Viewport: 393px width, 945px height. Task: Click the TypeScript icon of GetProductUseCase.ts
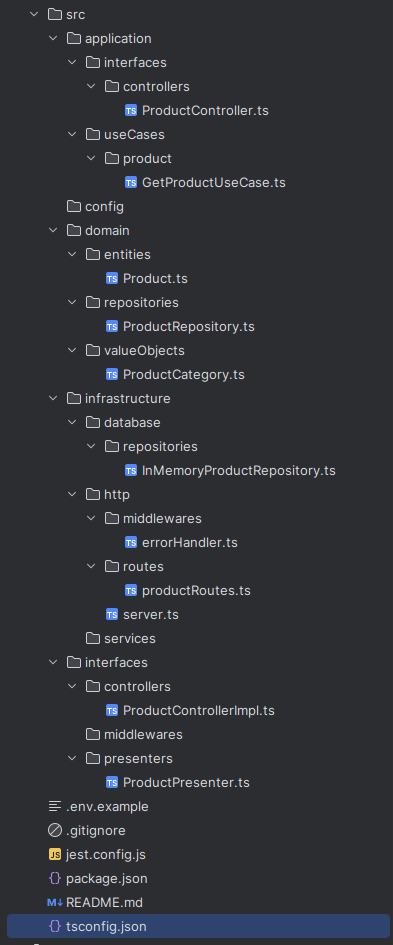pos(131,183)
